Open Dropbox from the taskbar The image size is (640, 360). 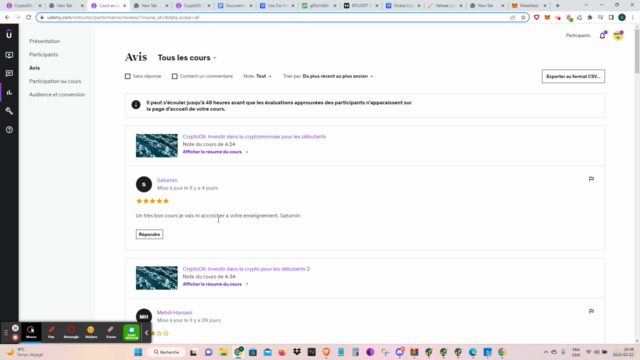297,352
